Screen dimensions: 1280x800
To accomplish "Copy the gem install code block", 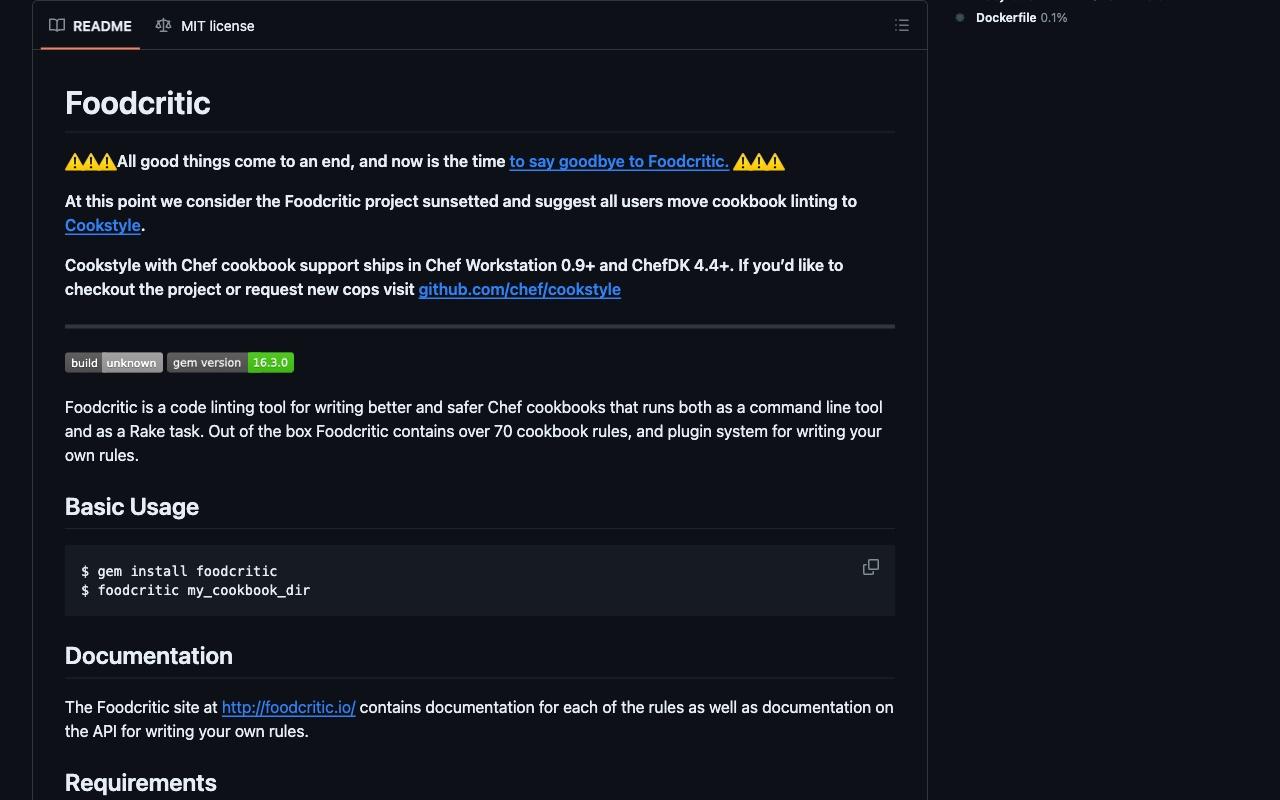I will (871, 567).
